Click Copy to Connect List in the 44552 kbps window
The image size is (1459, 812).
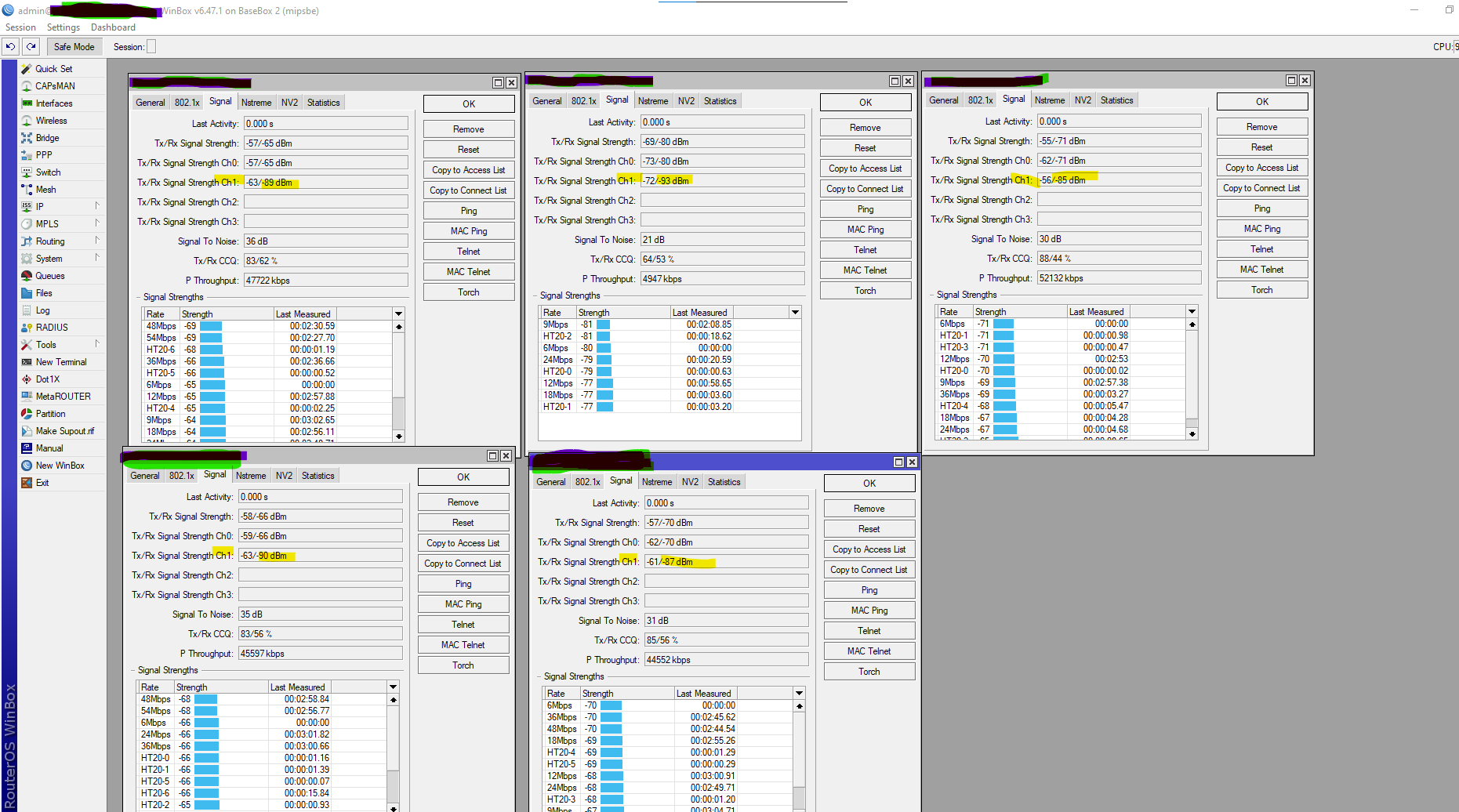869,570
